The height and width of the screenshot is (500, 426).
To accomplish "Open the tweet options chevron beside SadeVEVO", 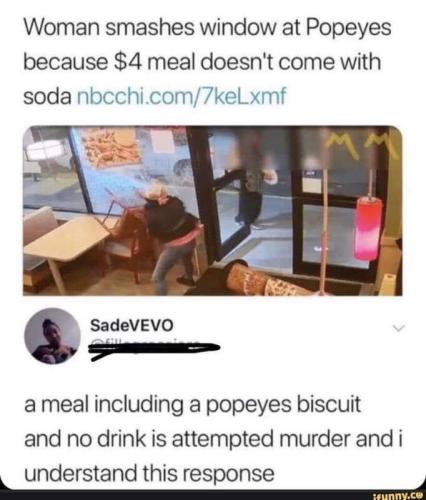I will [x=399, y=328].
